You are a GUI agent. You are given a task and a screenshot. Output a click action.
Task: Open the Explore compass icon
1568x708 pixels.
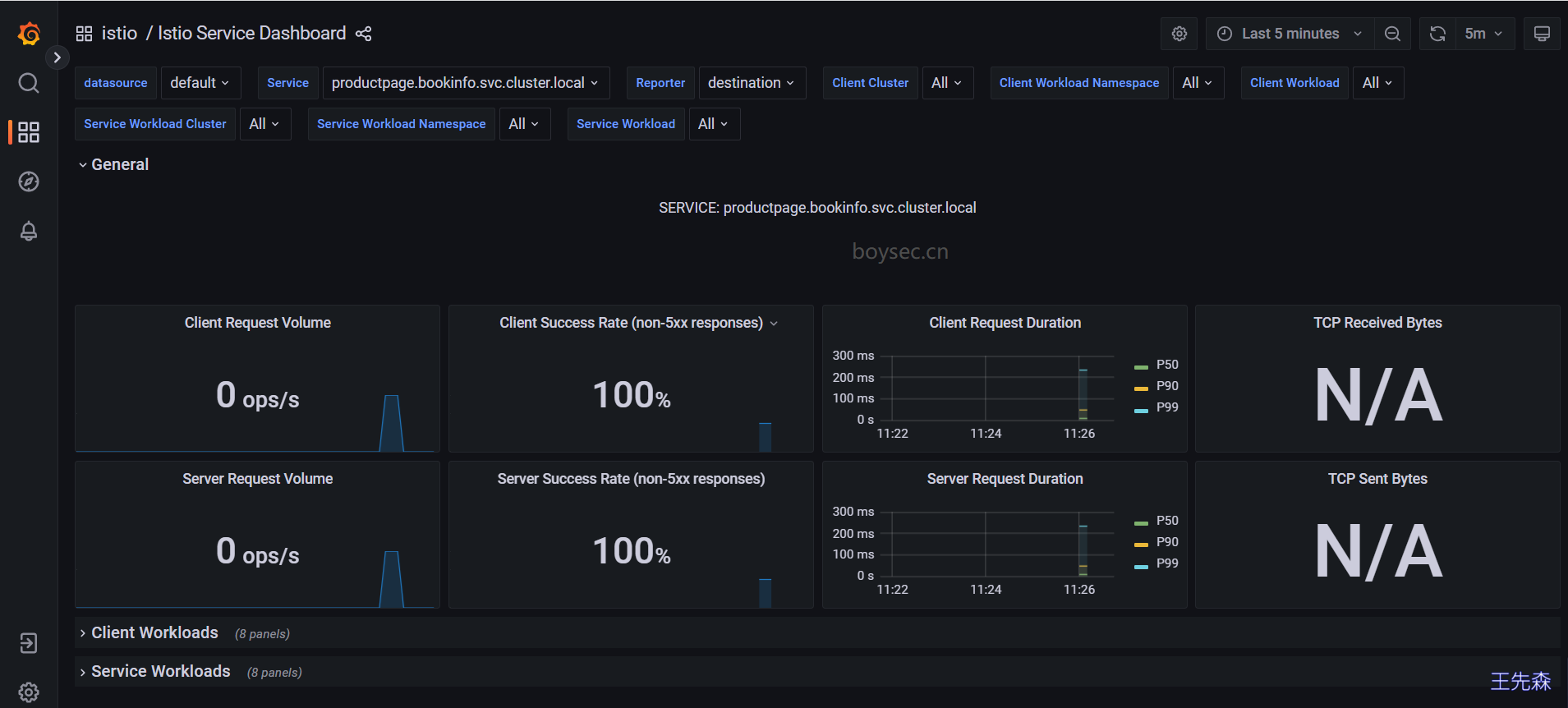[29, 182]
